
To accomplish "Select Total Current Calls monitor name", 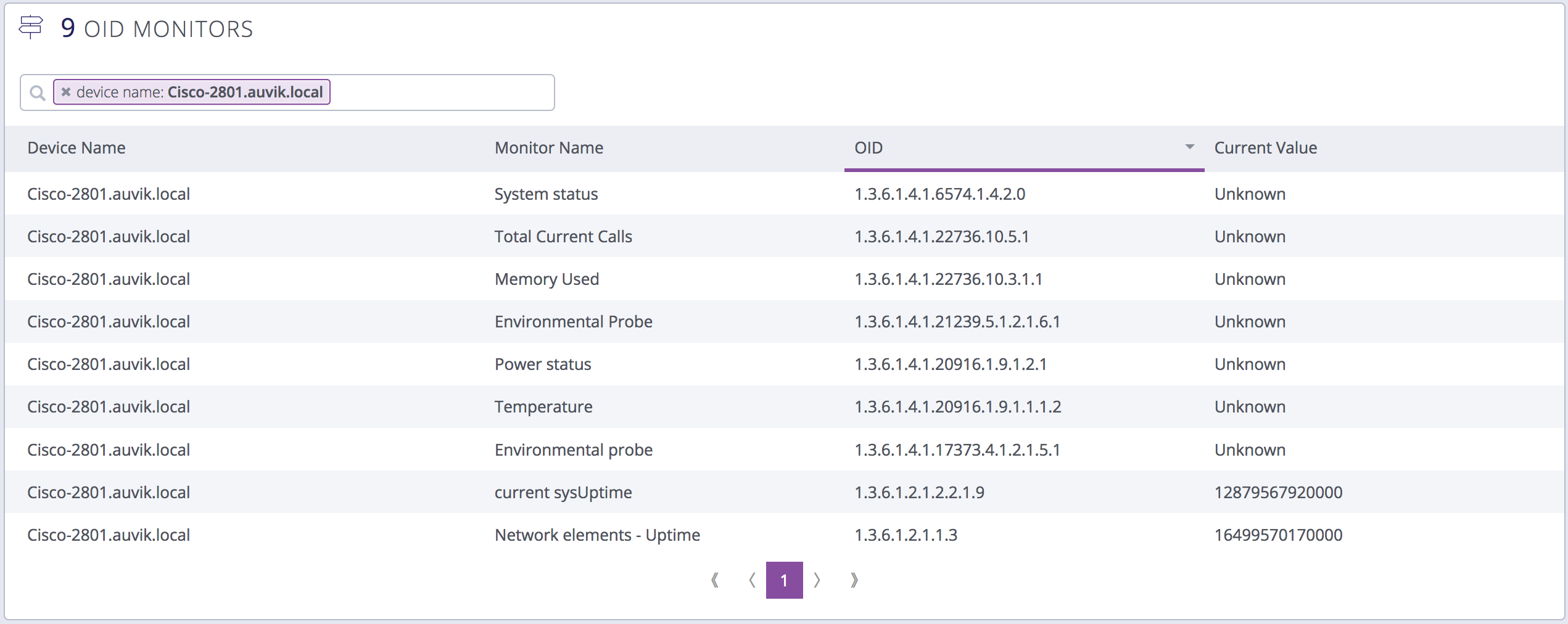I will (x=563, y=237).
